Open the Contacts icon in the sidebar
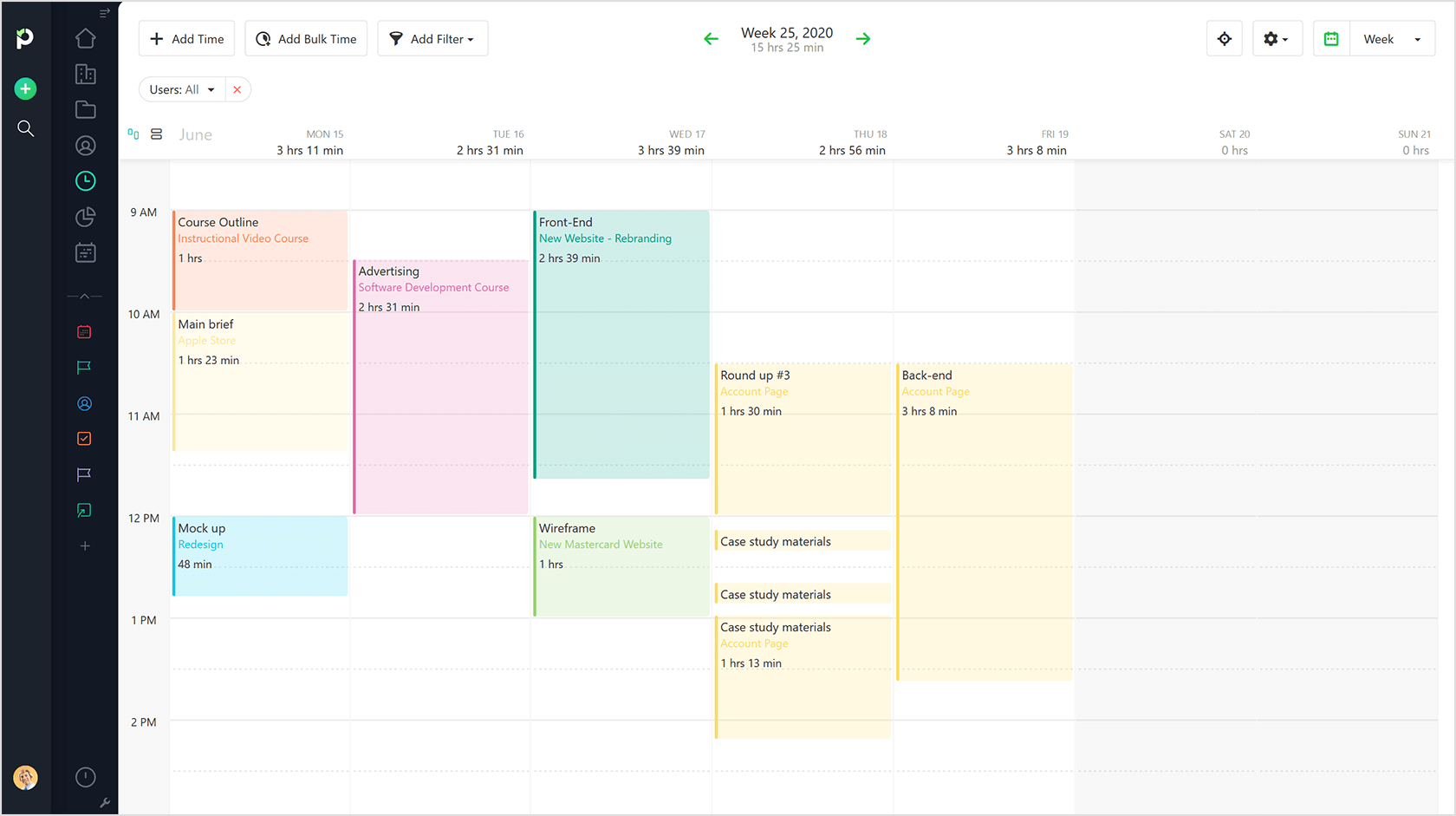 pos(85,145)
